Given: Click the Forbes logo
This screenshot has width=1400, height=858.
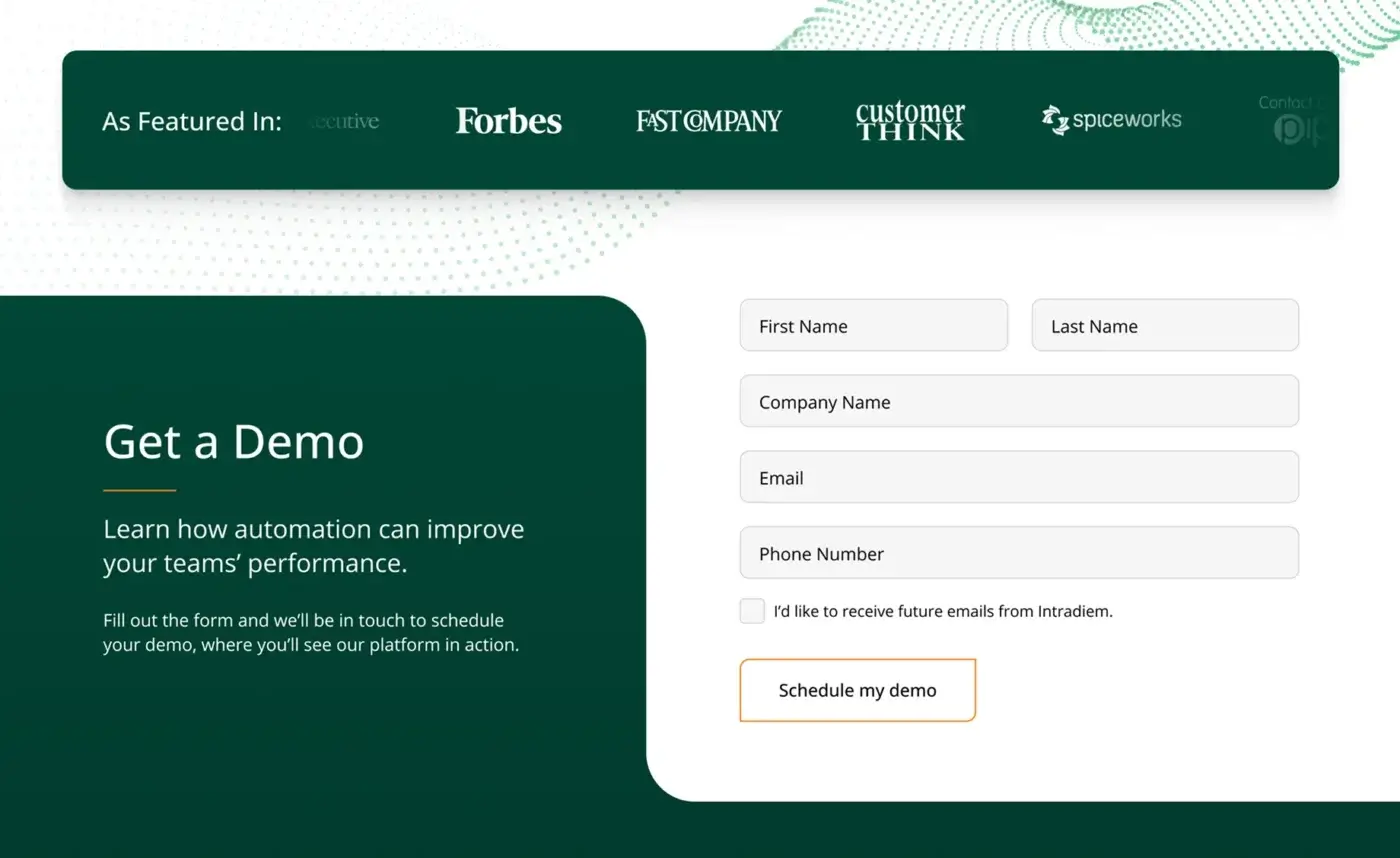Looking at the screenshot, I should click(508, 121).
